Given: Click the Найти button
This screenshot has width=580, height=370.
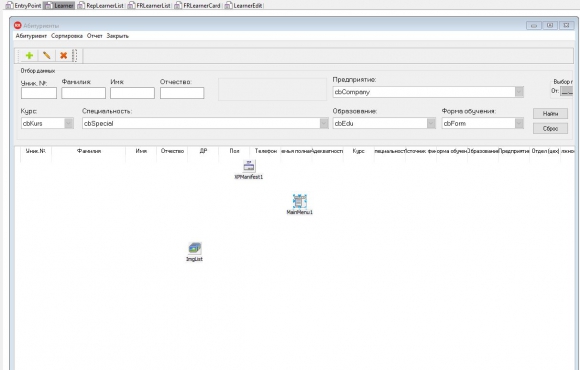Looking at the screenshot, I should 550,114.
